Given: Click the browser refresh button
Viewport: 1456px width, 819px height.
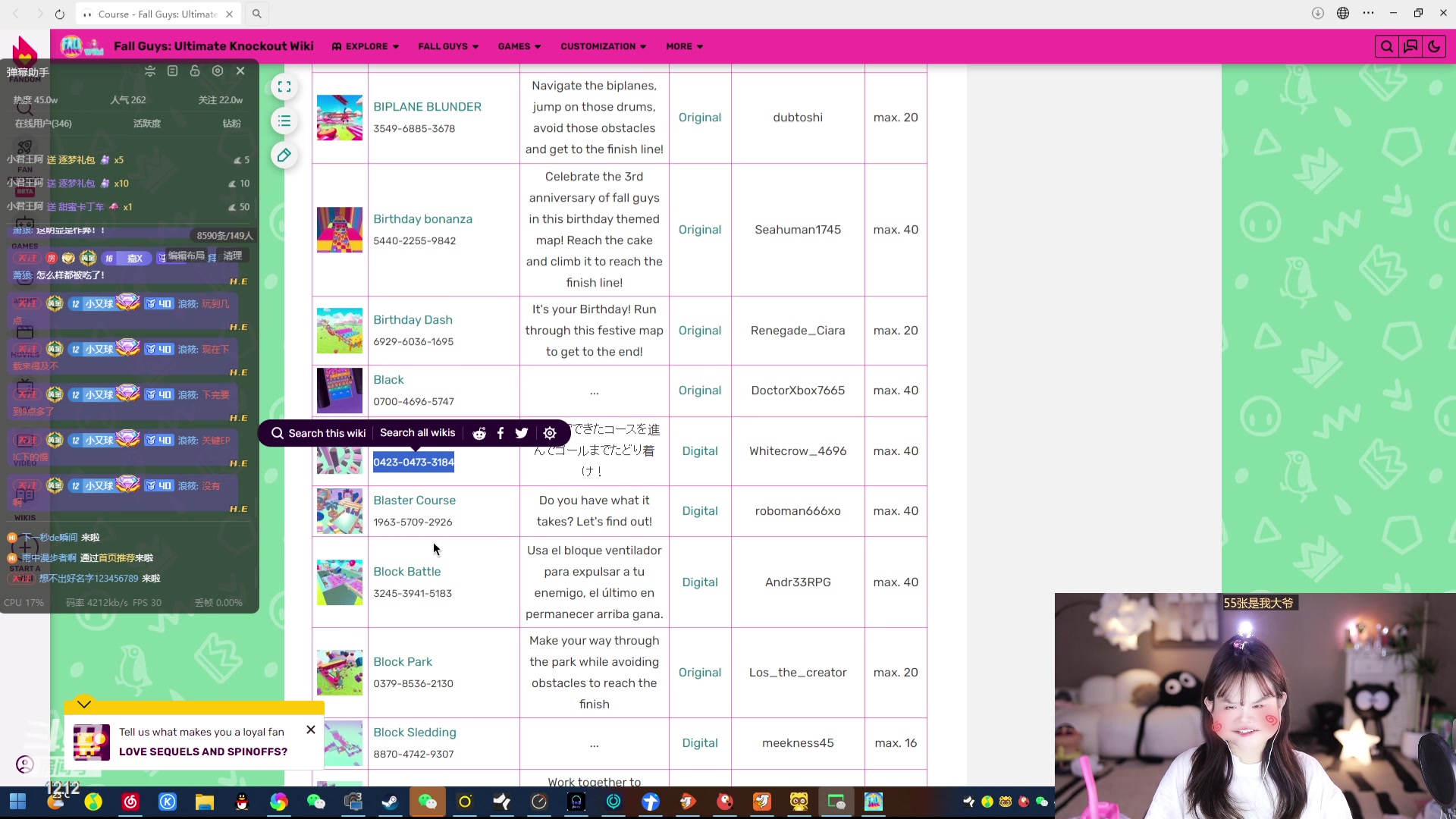Looking at the screenshot, I should tap(60, 14).
